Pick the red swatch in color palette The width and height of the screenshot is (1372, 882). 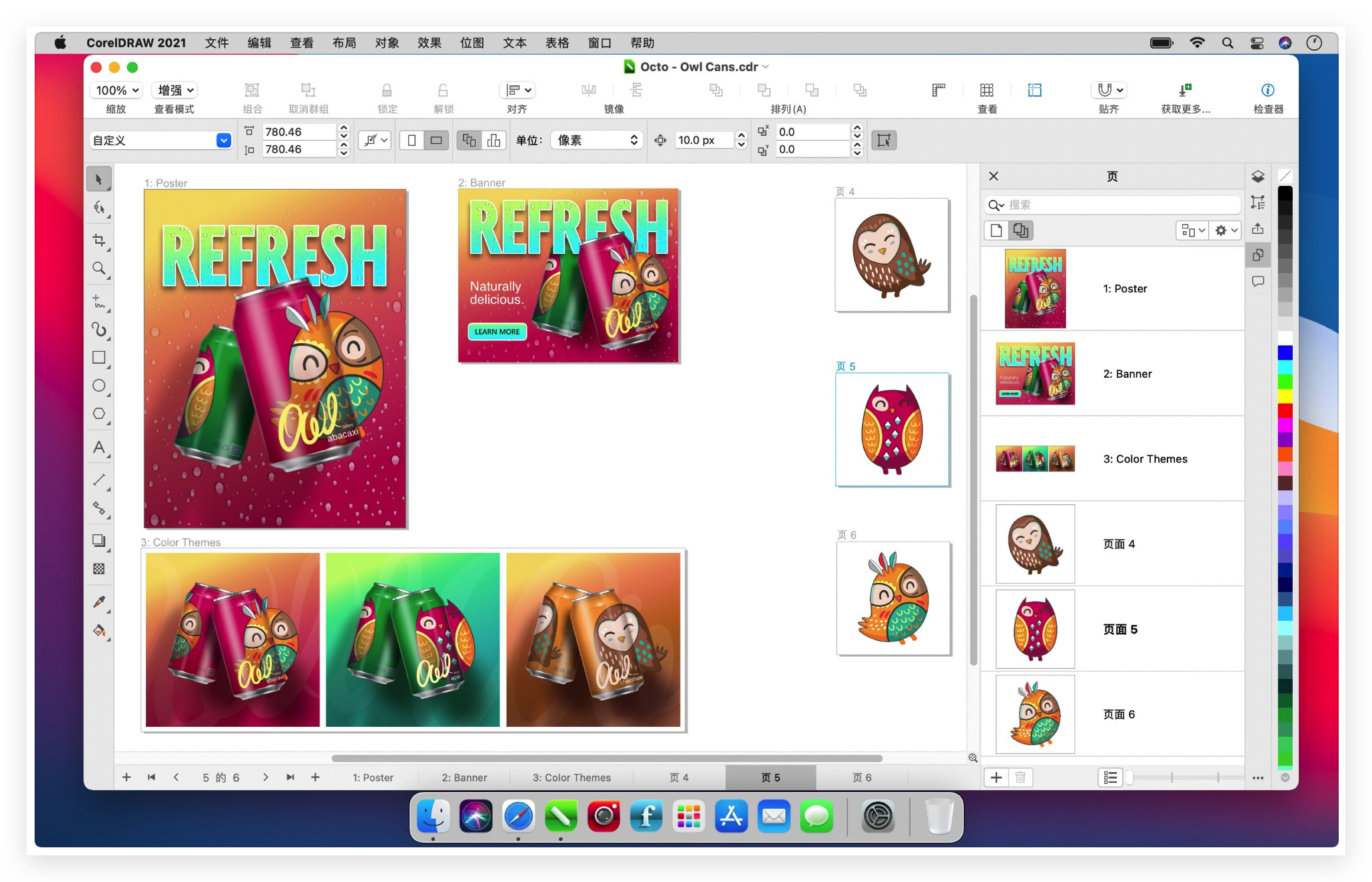1285,410
